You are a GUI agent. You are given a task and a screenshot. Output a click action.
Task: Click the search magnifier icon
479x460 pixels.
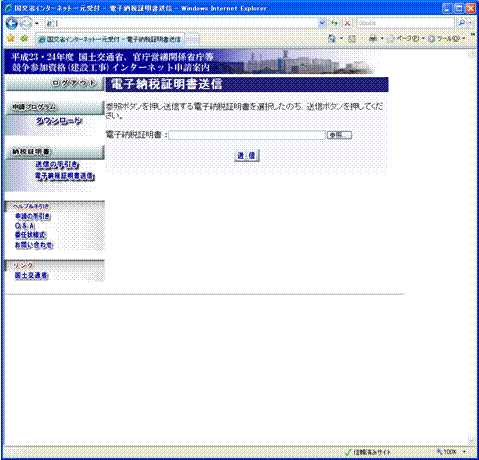462,23
